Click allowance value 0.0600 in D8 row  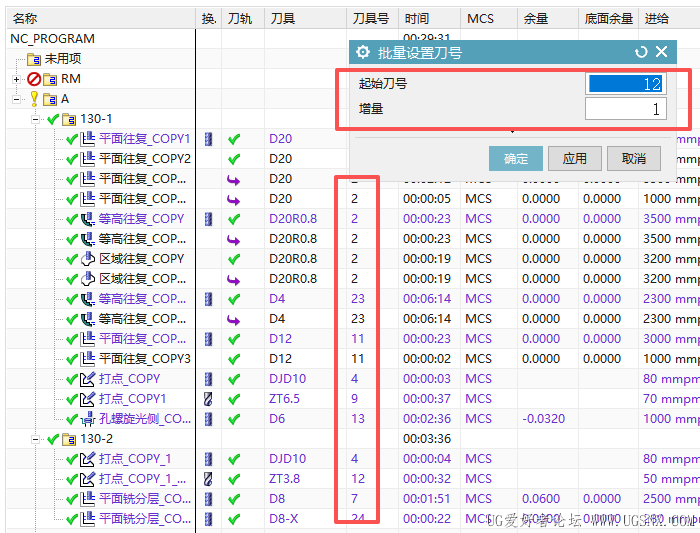click(x=541, y=499)
